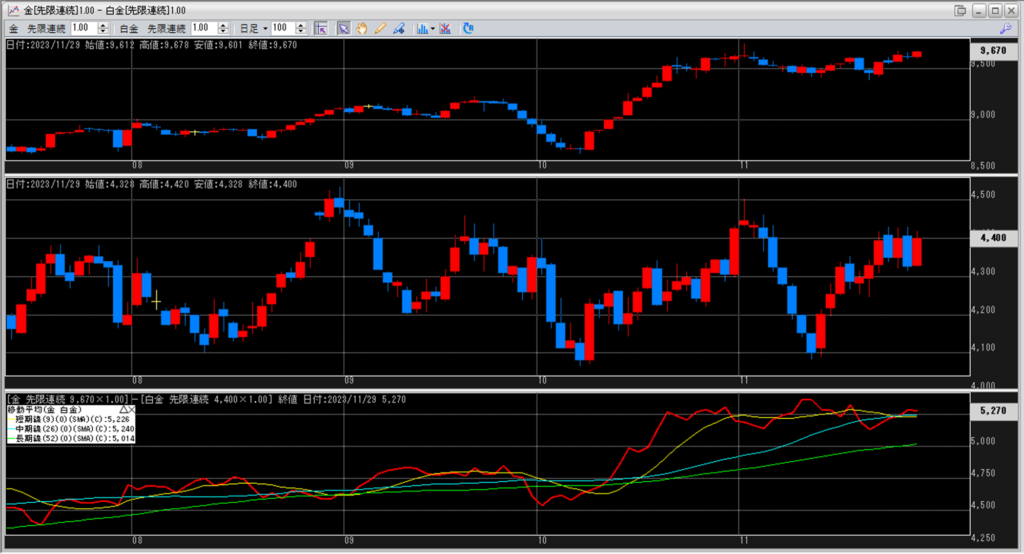1024x554 pixels.
Task: Select the arrow pointer cursor tool
Action: point(343,28)
